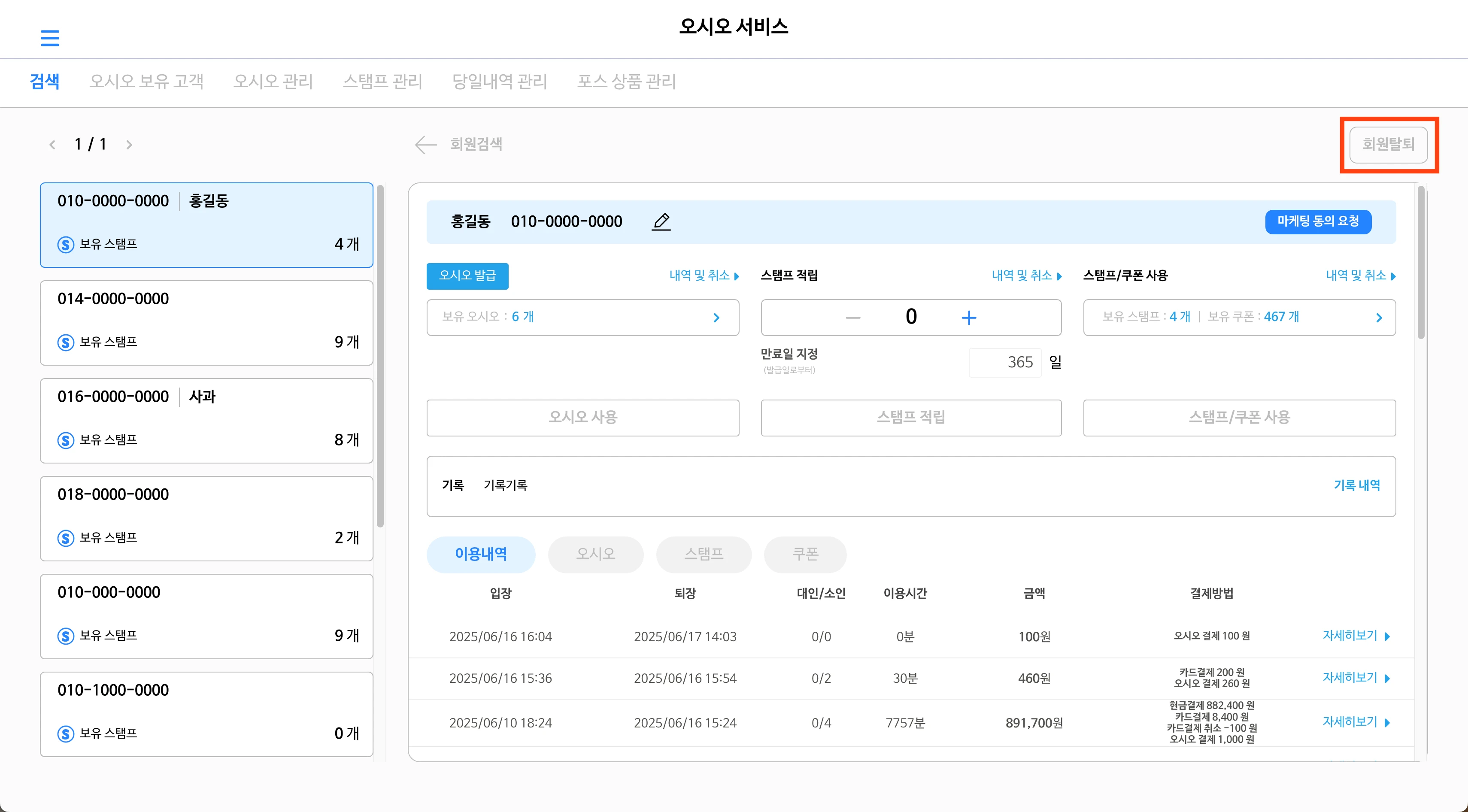Click the stamp icon in the 018-0000-0000 card
The image size is (1468, 812).
(x=66, y=538)
